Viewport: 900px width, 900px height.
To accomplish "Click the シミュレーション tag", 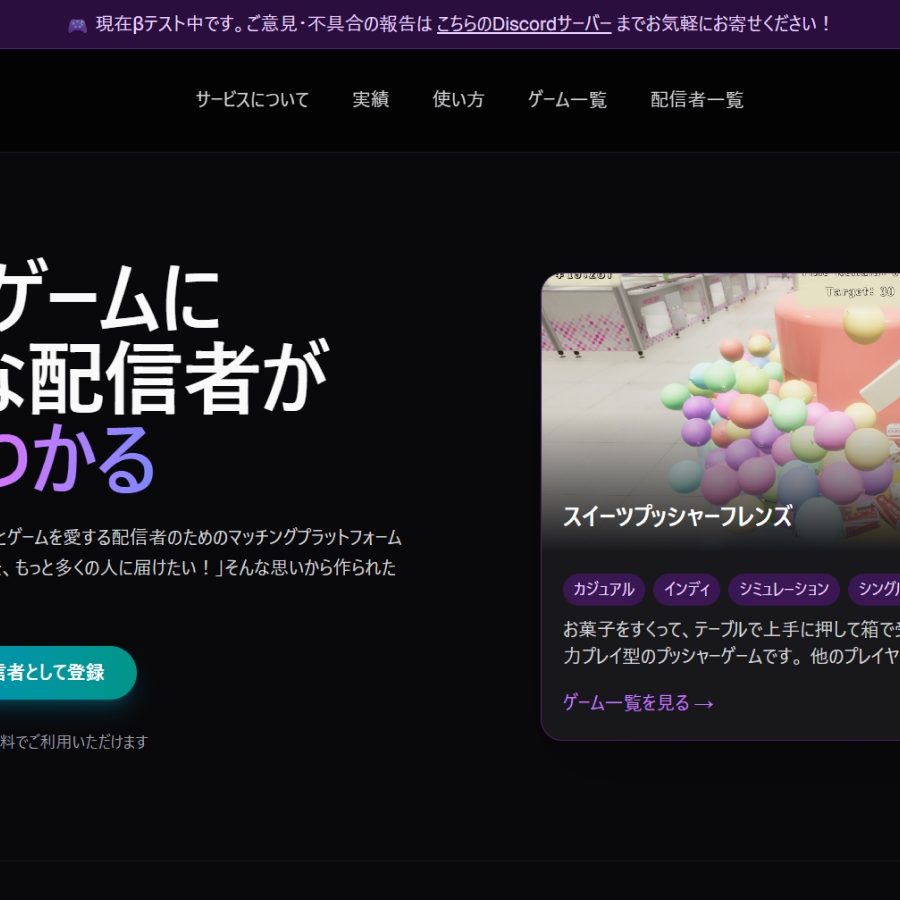I will point(785,590).
